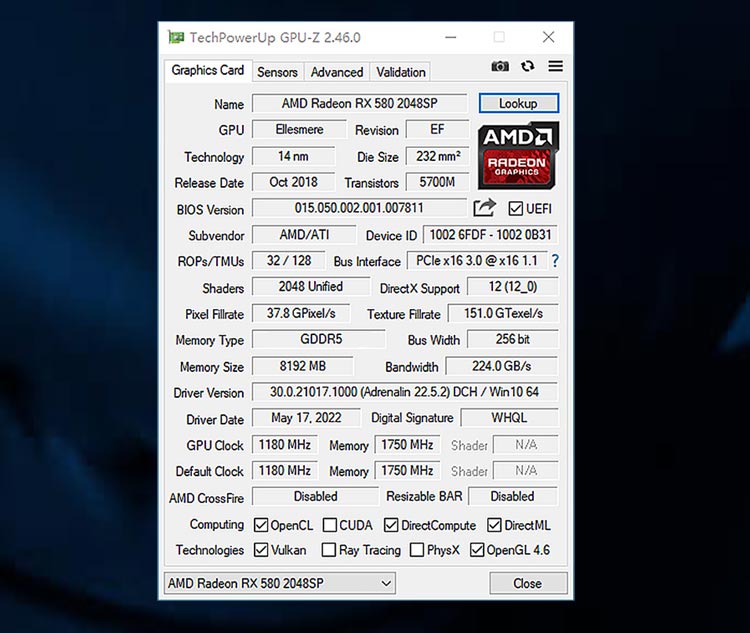
Task: Open the GPU selection dropdown
Action: (280, 583)
